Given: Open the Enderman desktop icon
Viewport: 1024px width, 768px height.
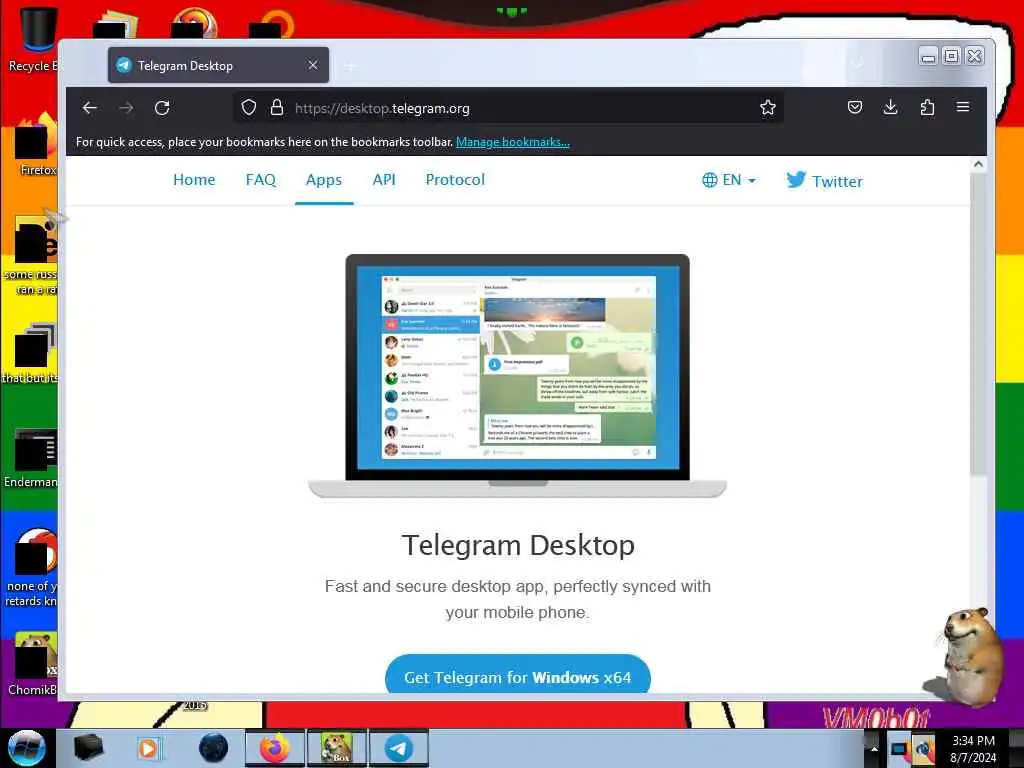Looking at the screenshot, I should tap(33, 458).
